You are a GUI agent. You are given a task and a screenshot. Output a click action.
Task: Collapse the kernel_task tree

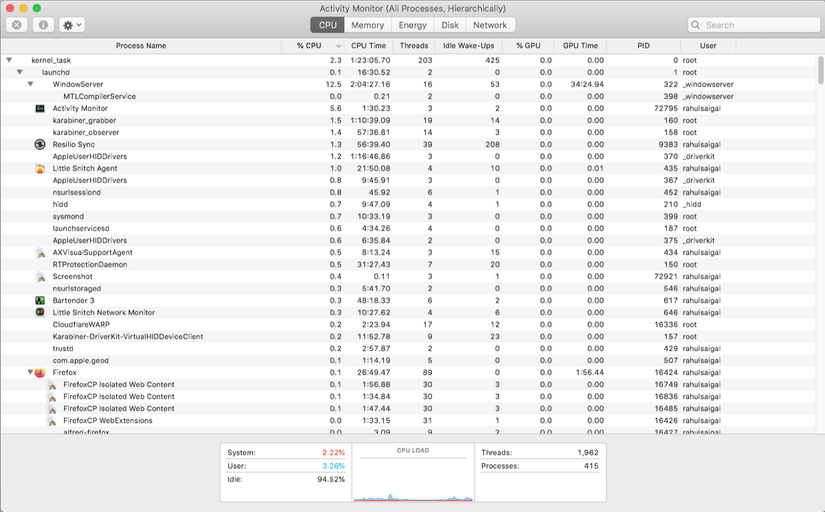click(x=9, y=60)
